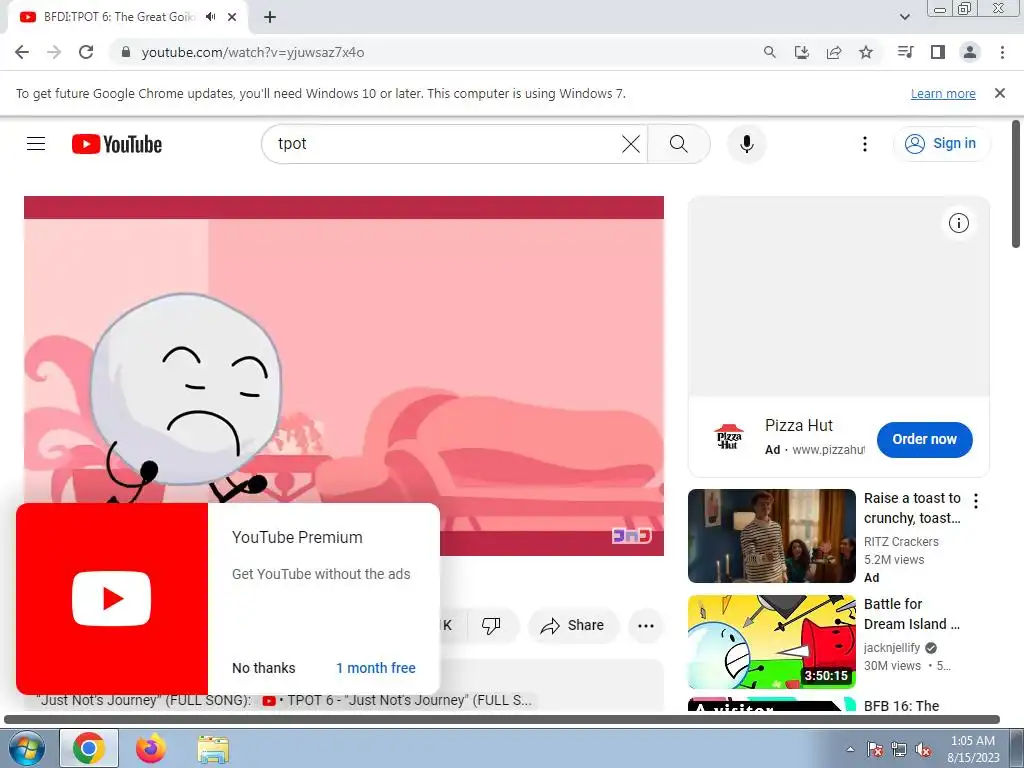Open the RITZ Crackers video thumbnail
The image size is (1024, 768).
(771, 536)
